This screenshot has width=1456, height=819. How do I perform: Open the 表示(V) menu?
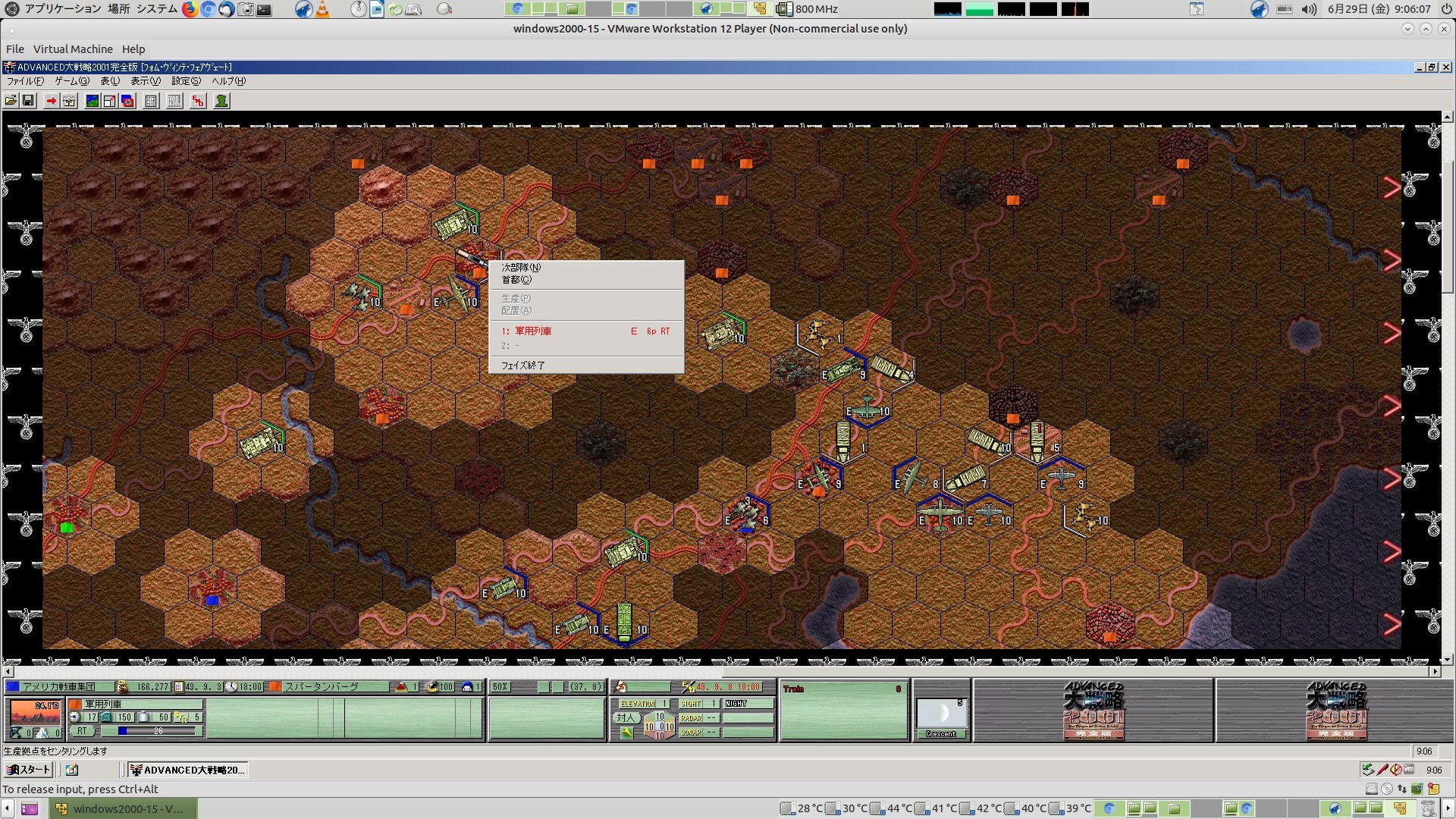point(145,81)
